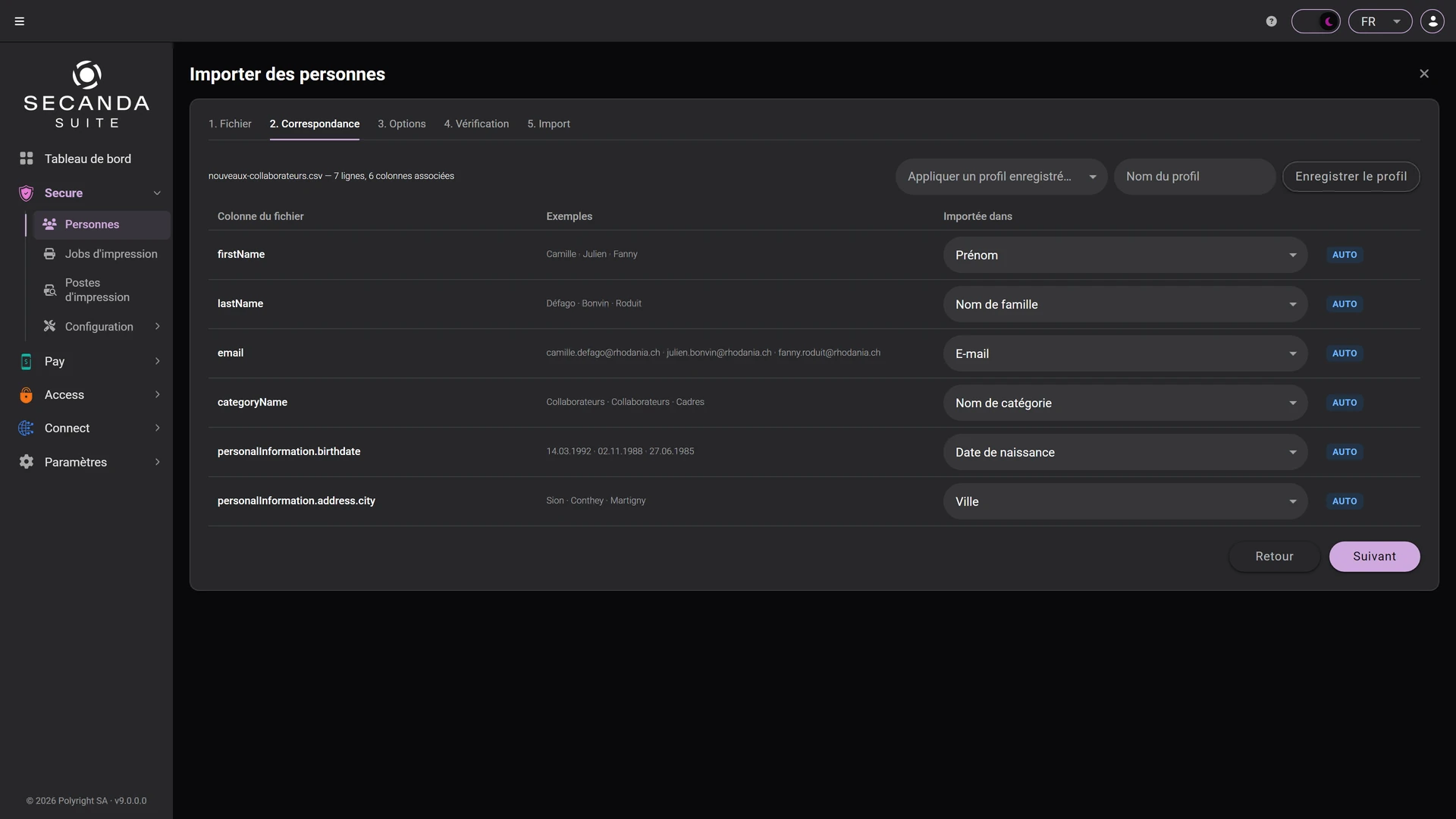Open the Nom de famille mapping dropdown

pos(1125,304)
